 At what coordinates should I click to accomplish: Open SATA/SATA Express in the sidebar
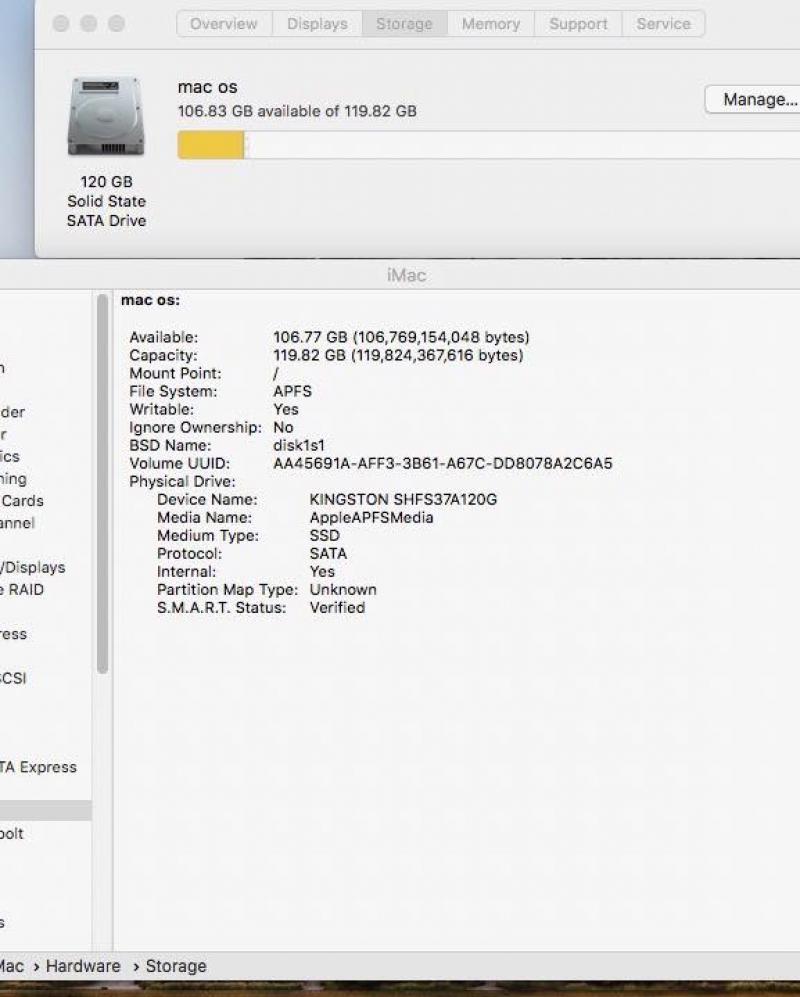click(x=40, y=767)
